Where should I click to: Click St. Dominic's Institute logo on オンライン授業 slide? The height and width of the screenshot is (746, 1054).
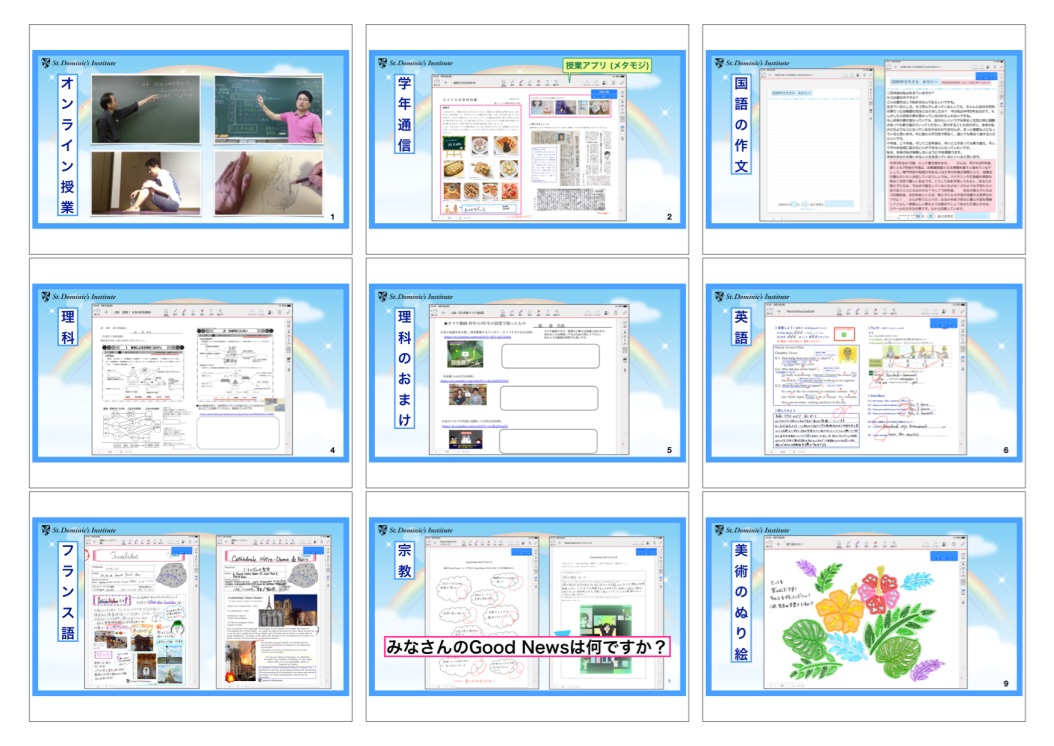pos(78,63)
